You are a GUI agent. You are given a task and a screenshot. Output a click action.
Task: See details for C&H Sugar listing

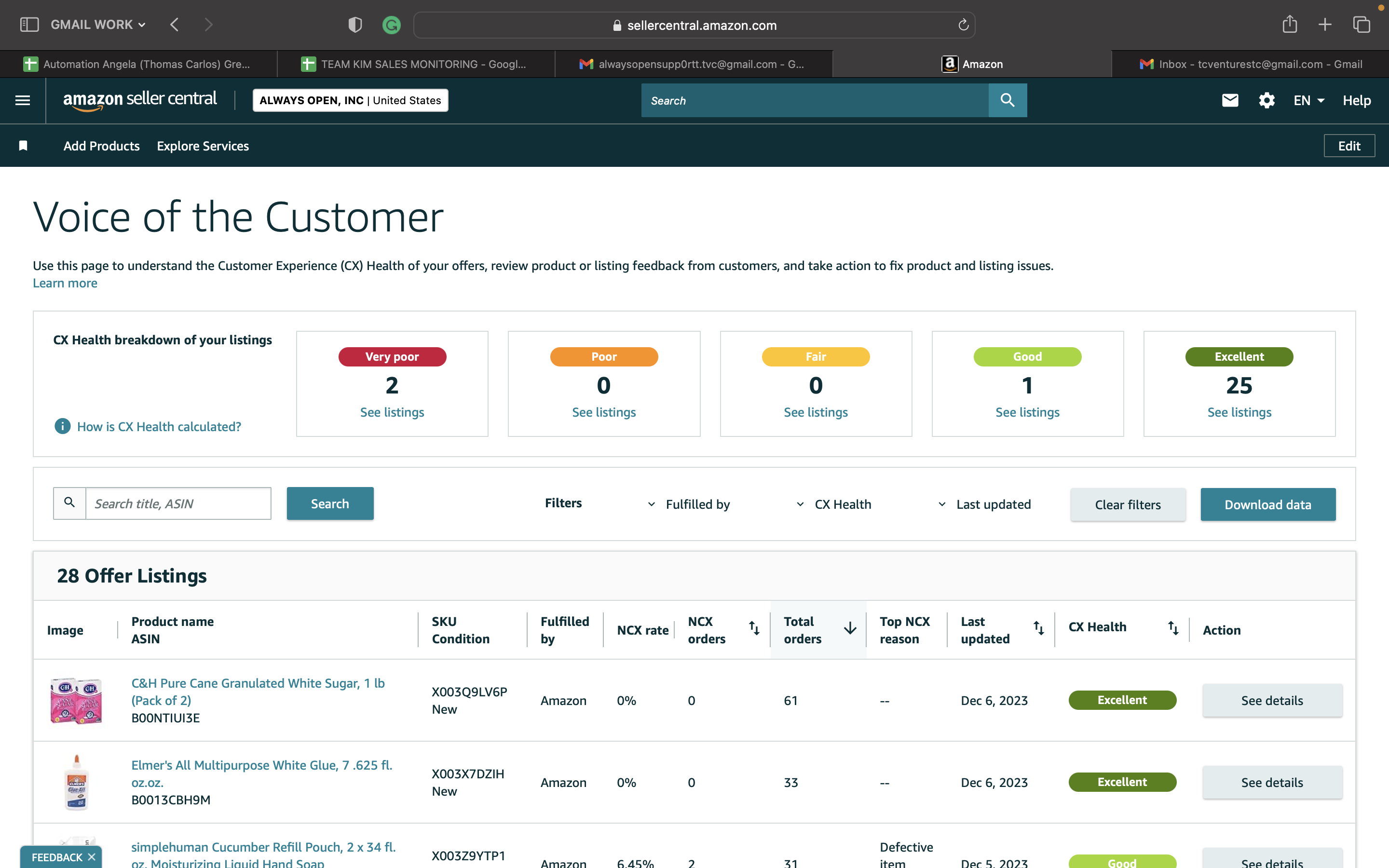1272,700
